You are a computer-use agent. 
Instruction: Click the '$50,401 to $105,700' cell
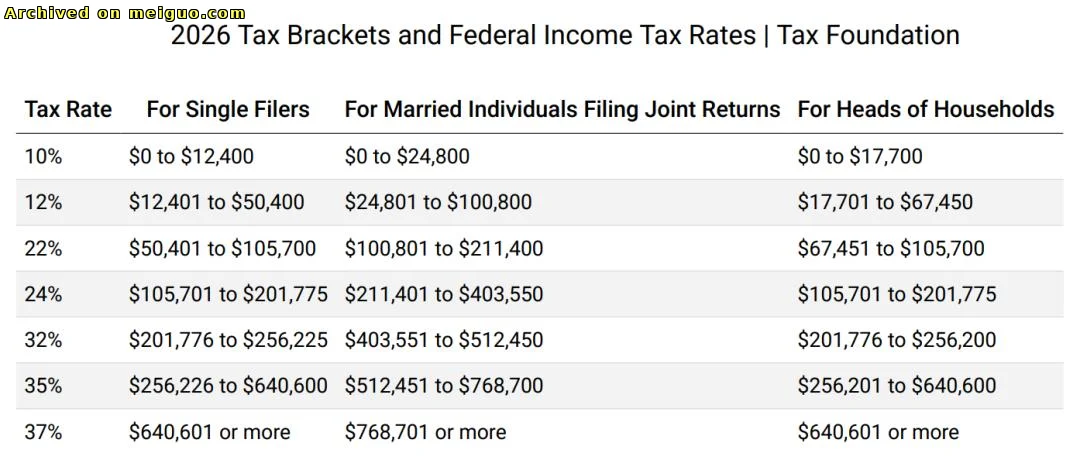pos(222,248)
